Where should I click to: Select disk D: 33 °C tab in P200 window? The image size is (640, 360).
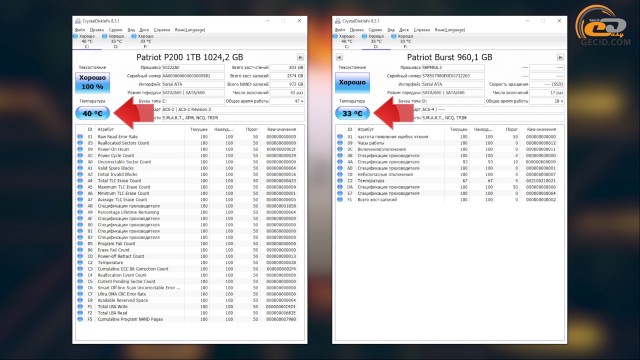click(116, 41)
